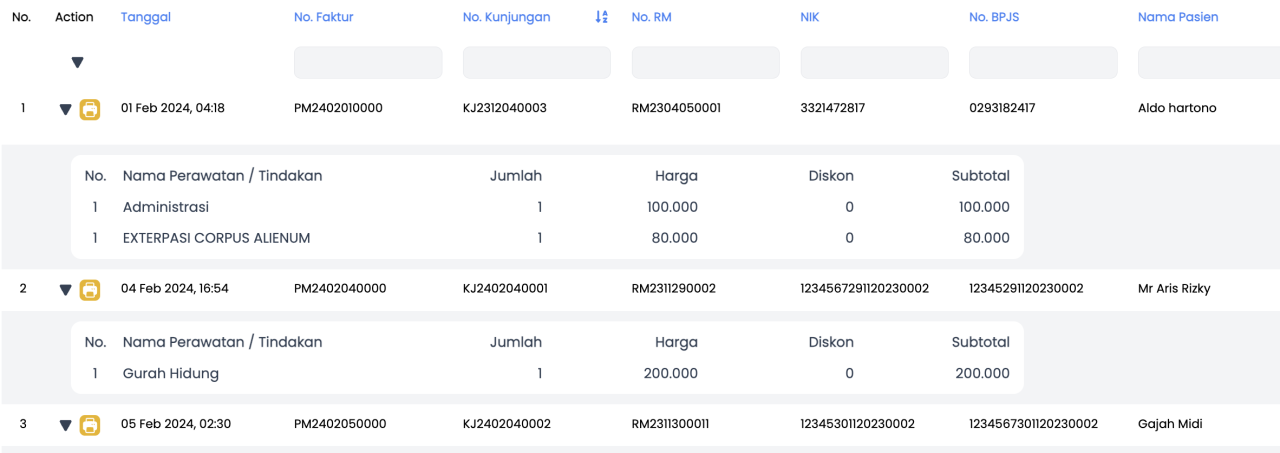Sort by No. Faktur column header
This screenshot has width=1280, height=453.
pos(324,17)
